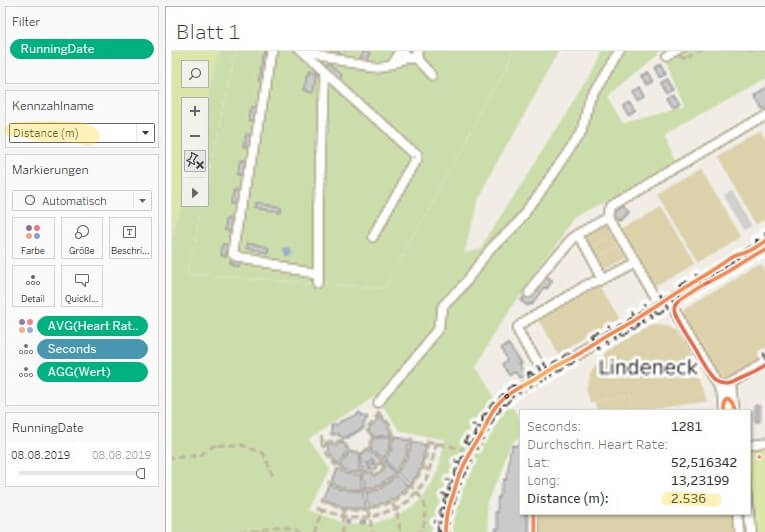Viewport: 765px width, 532px height.
Task: Zoom in with the plus button
Action: coord(195,111)
